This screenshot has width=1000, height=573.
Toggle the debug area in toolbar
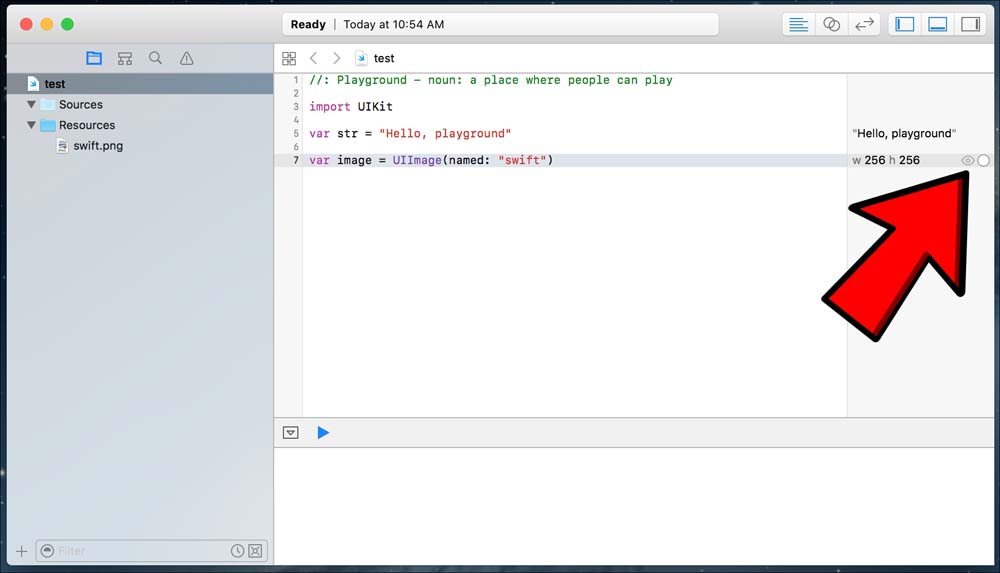pos(938,24)
